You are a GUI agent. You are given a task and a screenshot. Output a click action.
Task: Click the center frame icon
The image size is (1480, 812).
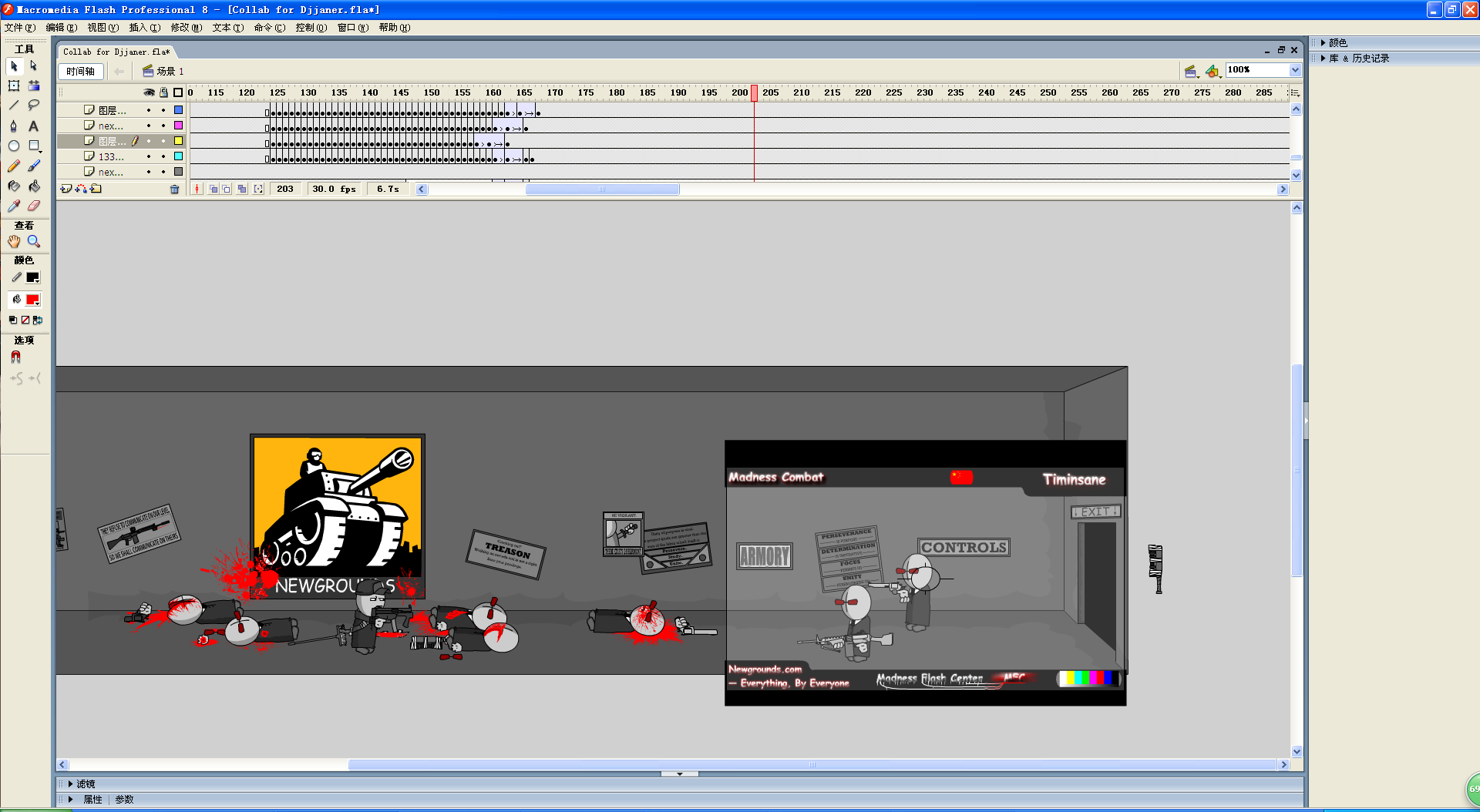(x=197, y=189)
